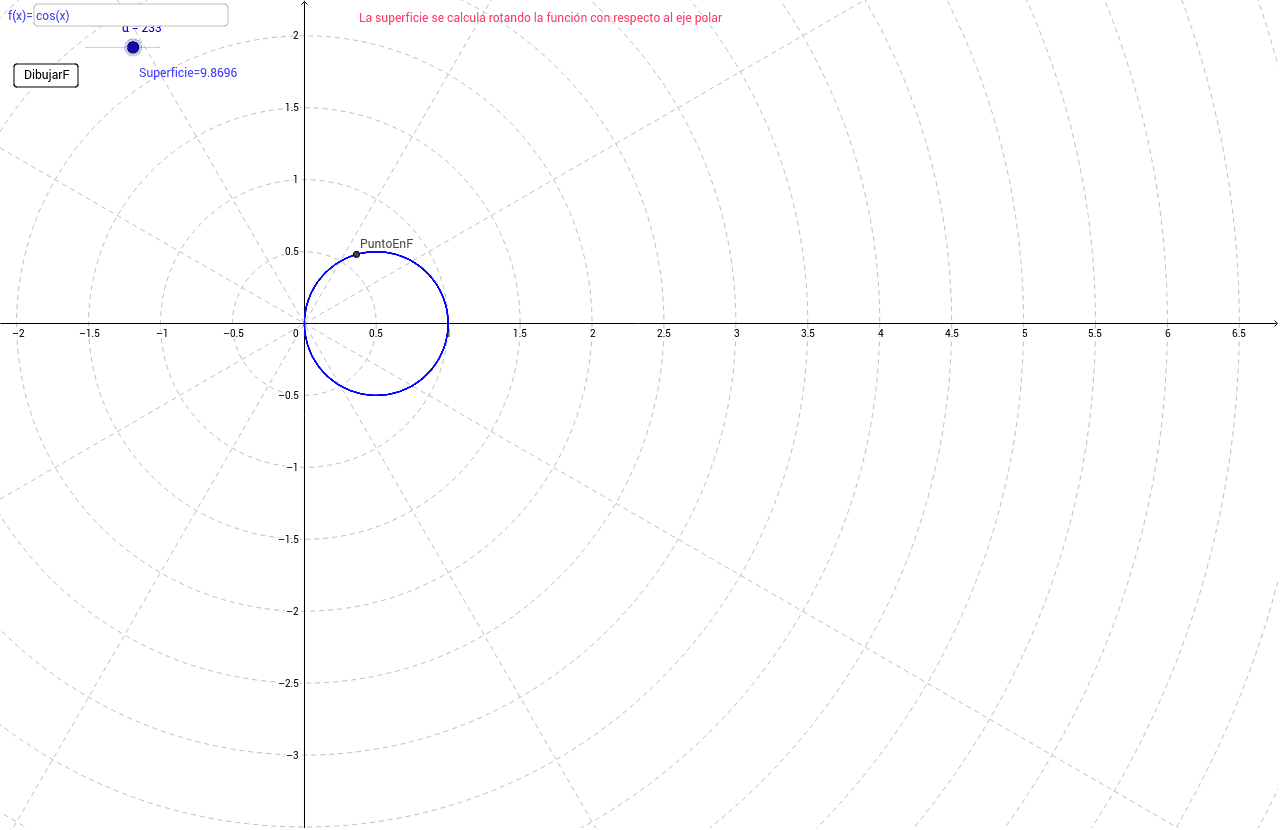Viewport: 1280px width, 830px height.
Task: Click the f(x)= label
Action: click(x=20, y=15)
